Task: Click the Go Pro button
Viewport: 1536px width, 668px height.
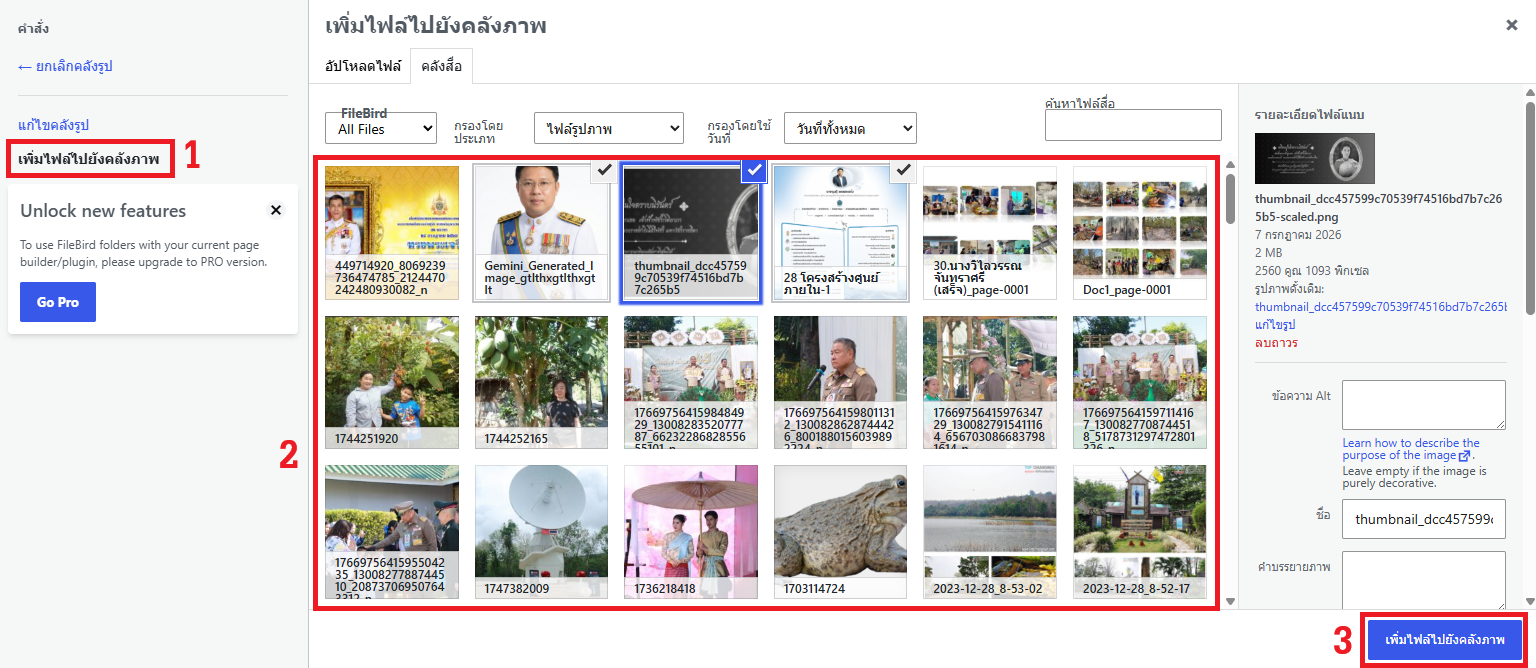Action: click(x=58, y=302)
